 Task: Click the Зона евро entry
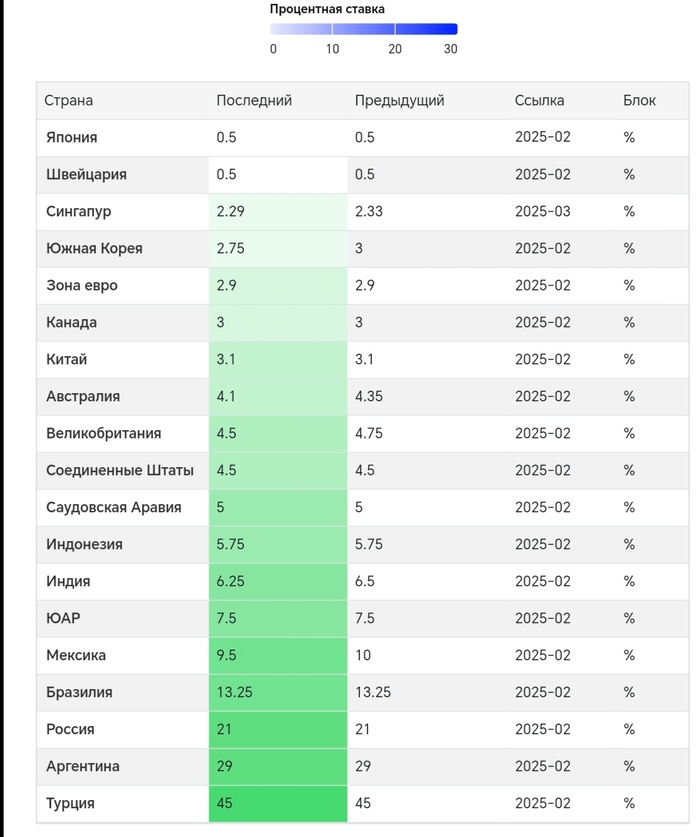tap(82, 285)
